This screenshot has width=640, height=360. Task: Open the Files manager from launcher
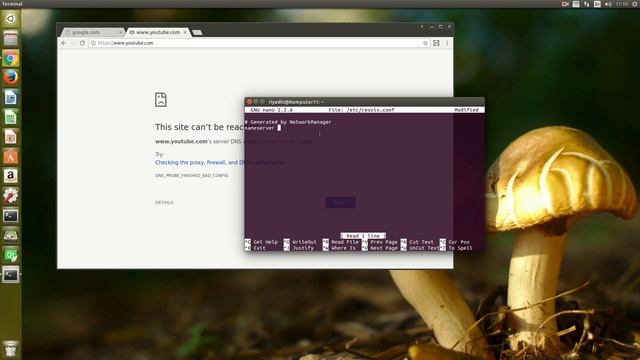pyautogui.click(x=11, y=39)
